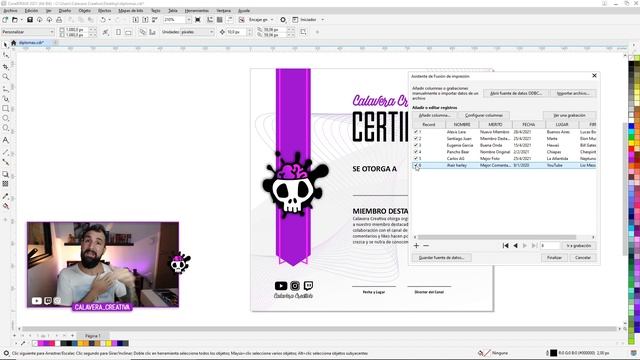Click the Añadir columna button
This screenshot has height=360, width=640.
[434, 116]
